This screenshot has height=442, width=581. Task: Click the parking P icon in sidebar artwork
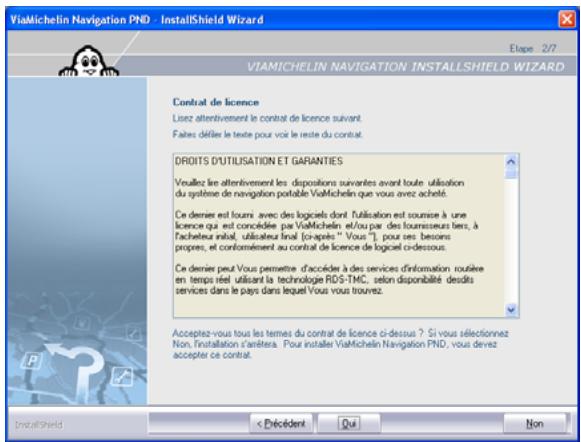[x=32, y=361]
